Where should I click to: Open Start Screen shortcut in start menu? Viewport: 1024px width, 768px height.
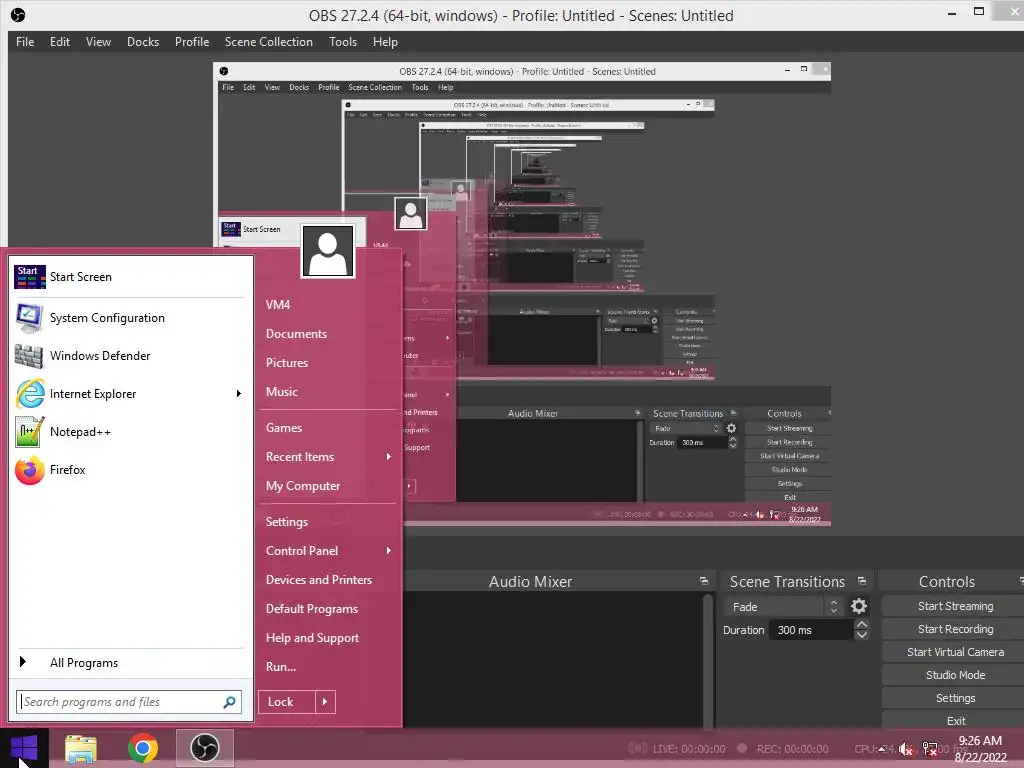coord(129,277)
